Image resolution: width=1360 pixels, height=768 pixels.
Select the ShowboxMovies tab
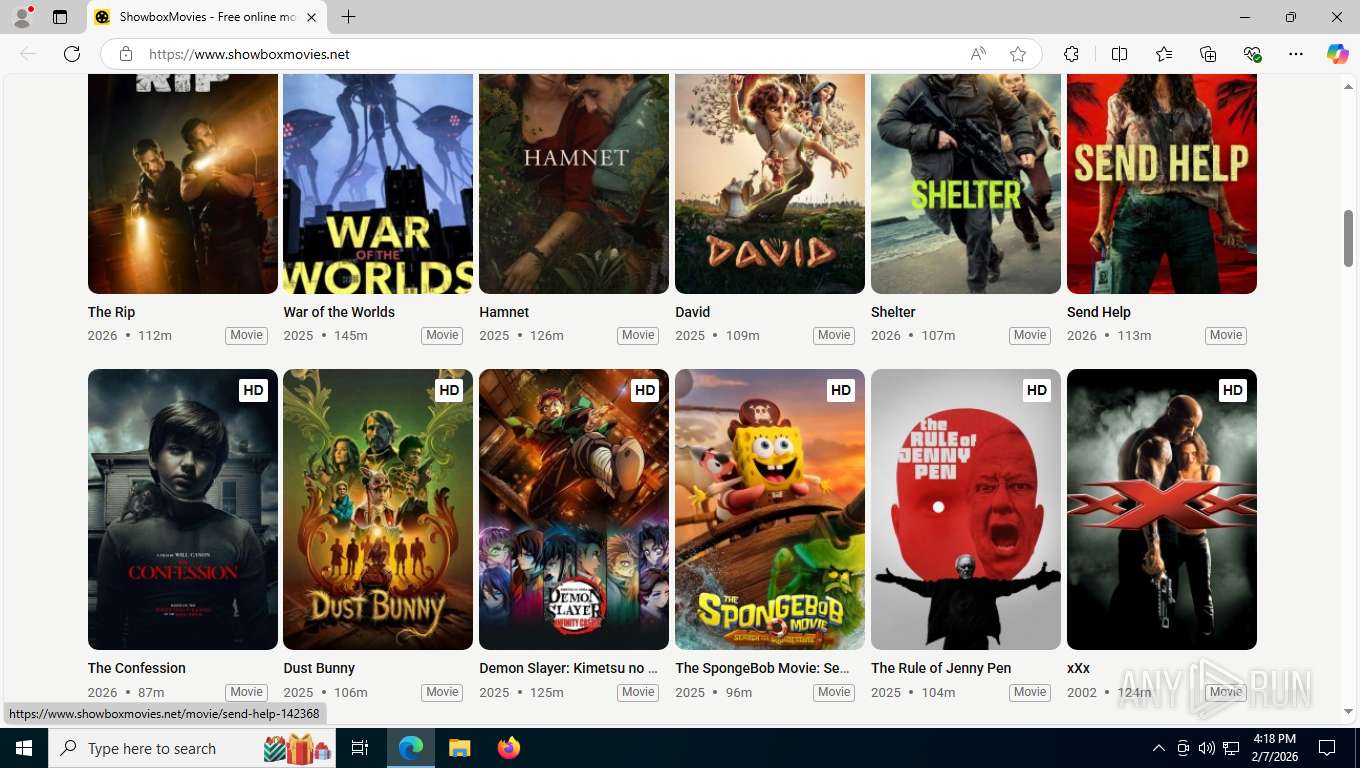(207, 17)
